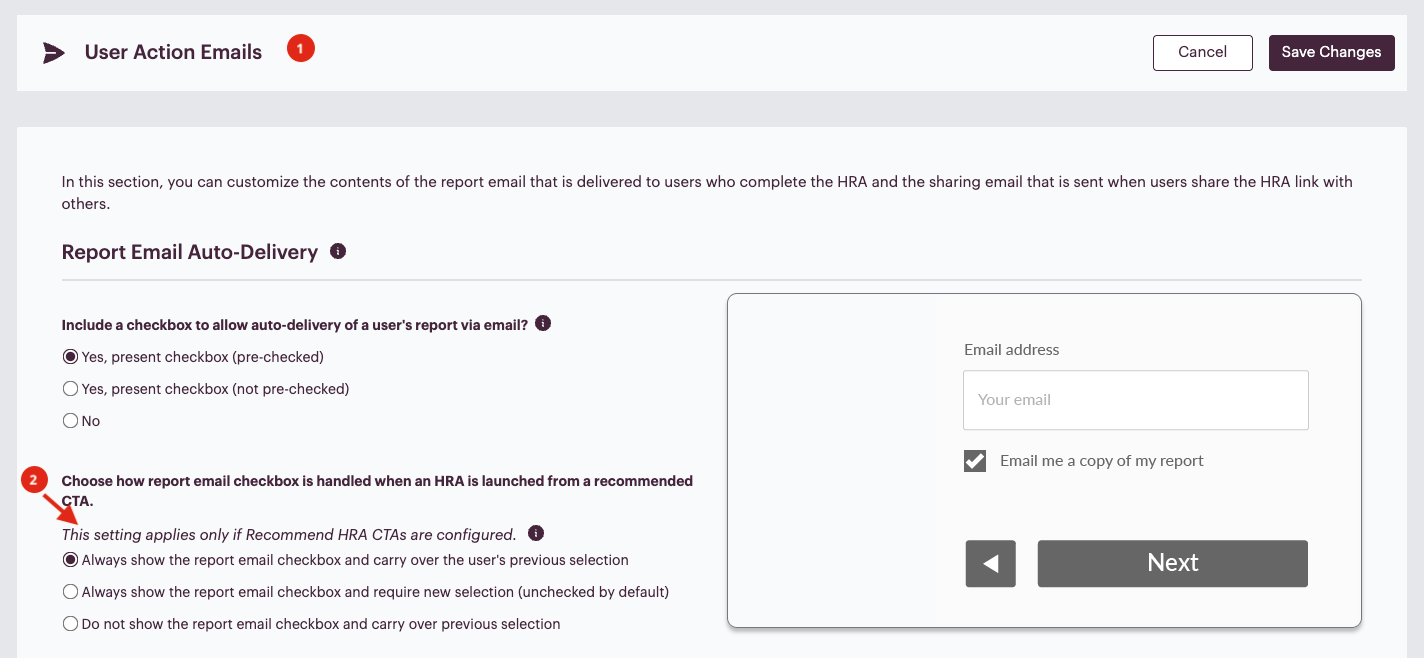Select Yes, present checkbox (pre-checked) option
Viewport: 1424px width, 658px height.
pos(70,357)
